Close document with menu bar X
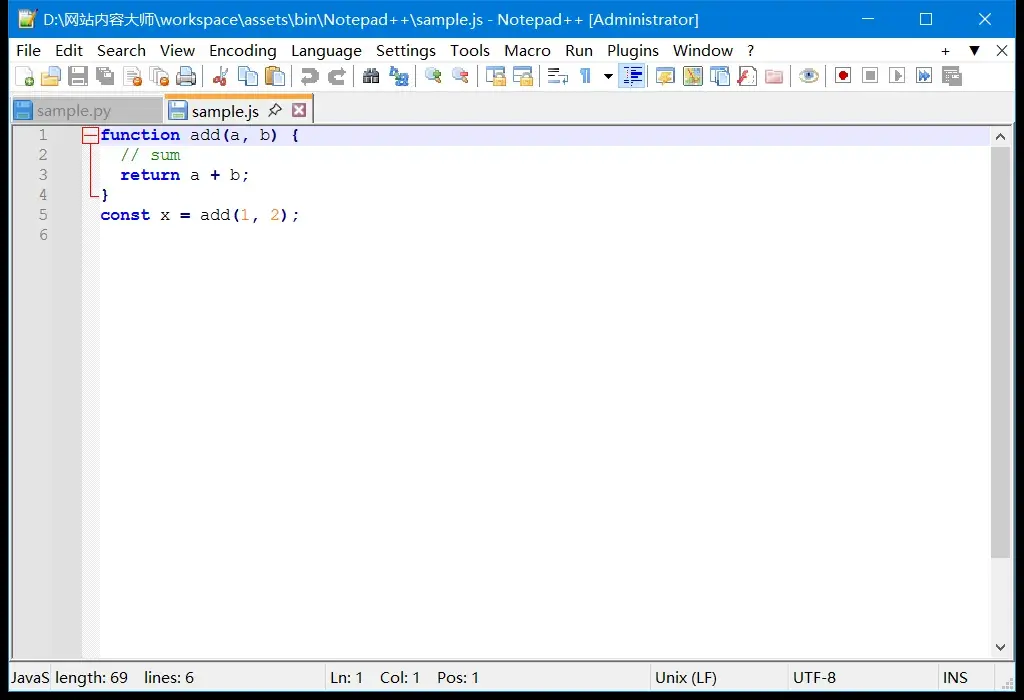This screenshot has height=700, width=1024. [x=1002, y=51]
